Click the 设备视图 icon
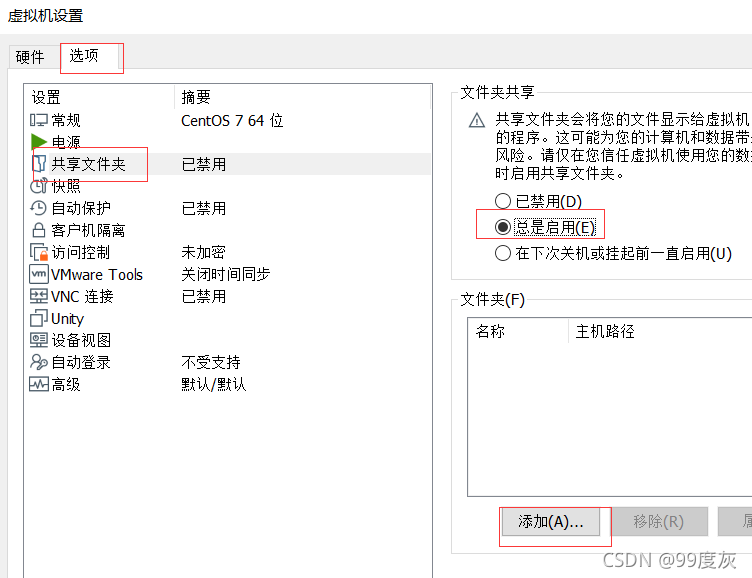Image resolution: width=752 pixels, height=578 pixels. pos(38,340)
